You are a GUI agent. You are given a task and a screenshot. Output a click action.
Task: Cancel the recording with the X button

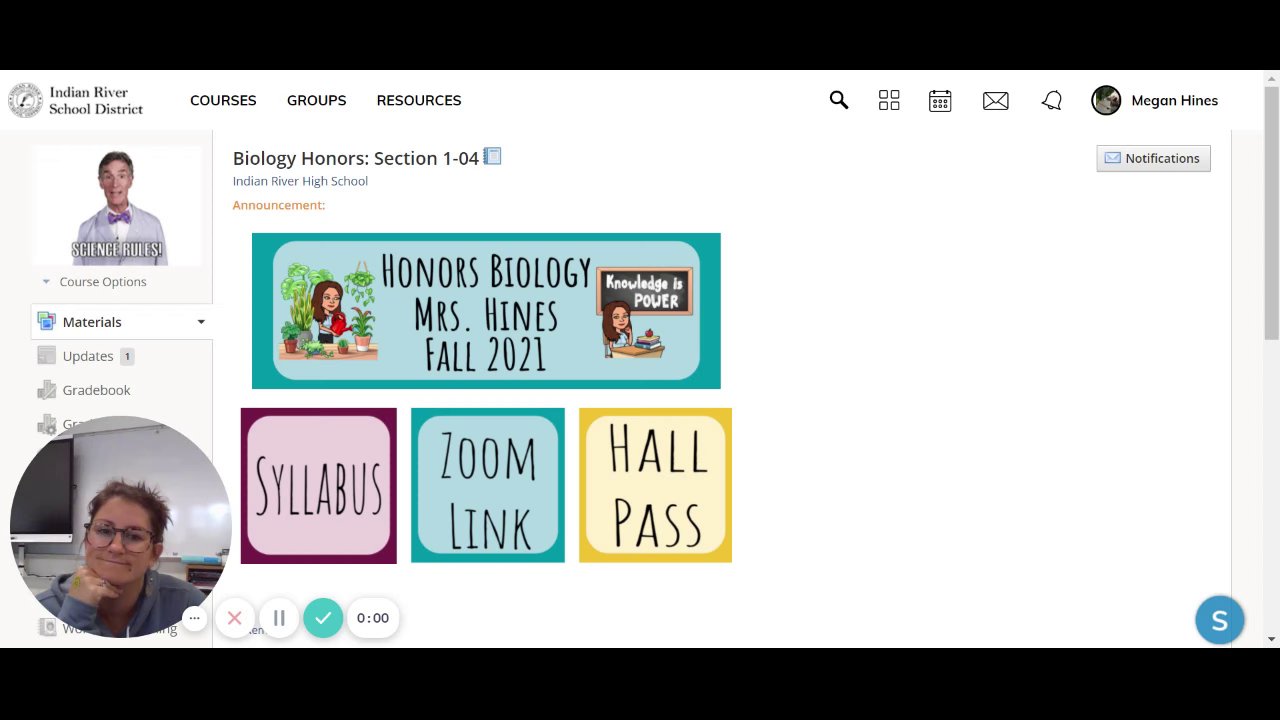234,618
